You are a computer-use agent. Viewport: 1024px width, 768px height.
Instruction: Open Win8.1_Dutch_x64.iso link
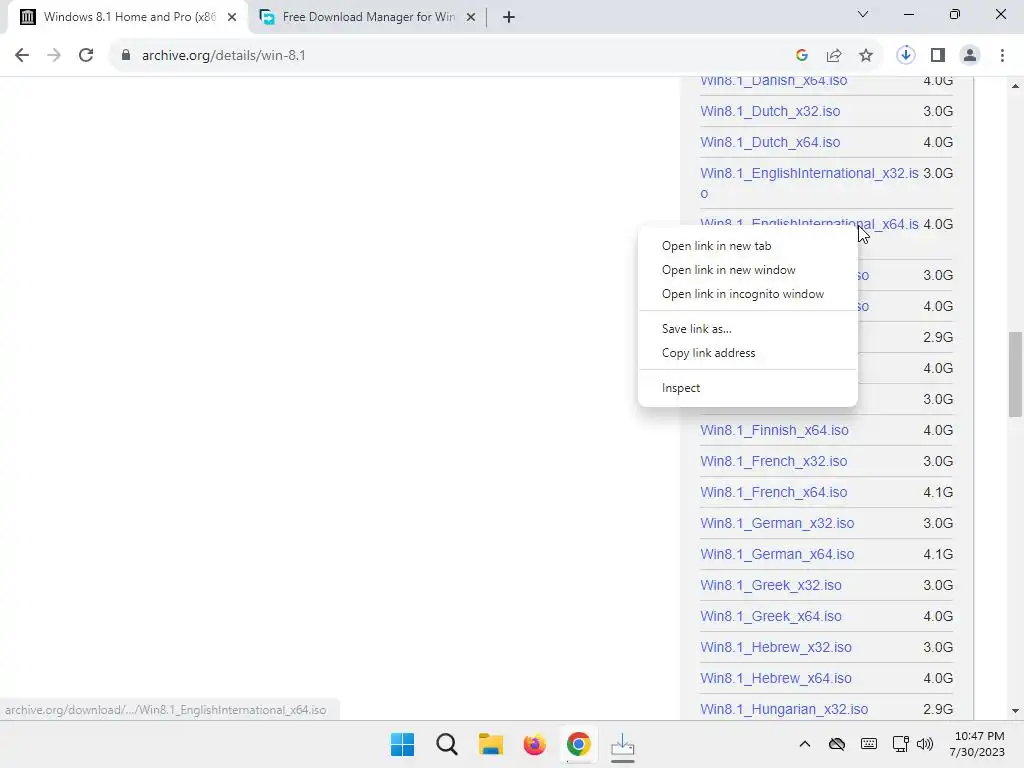click(x=770, y=142)
